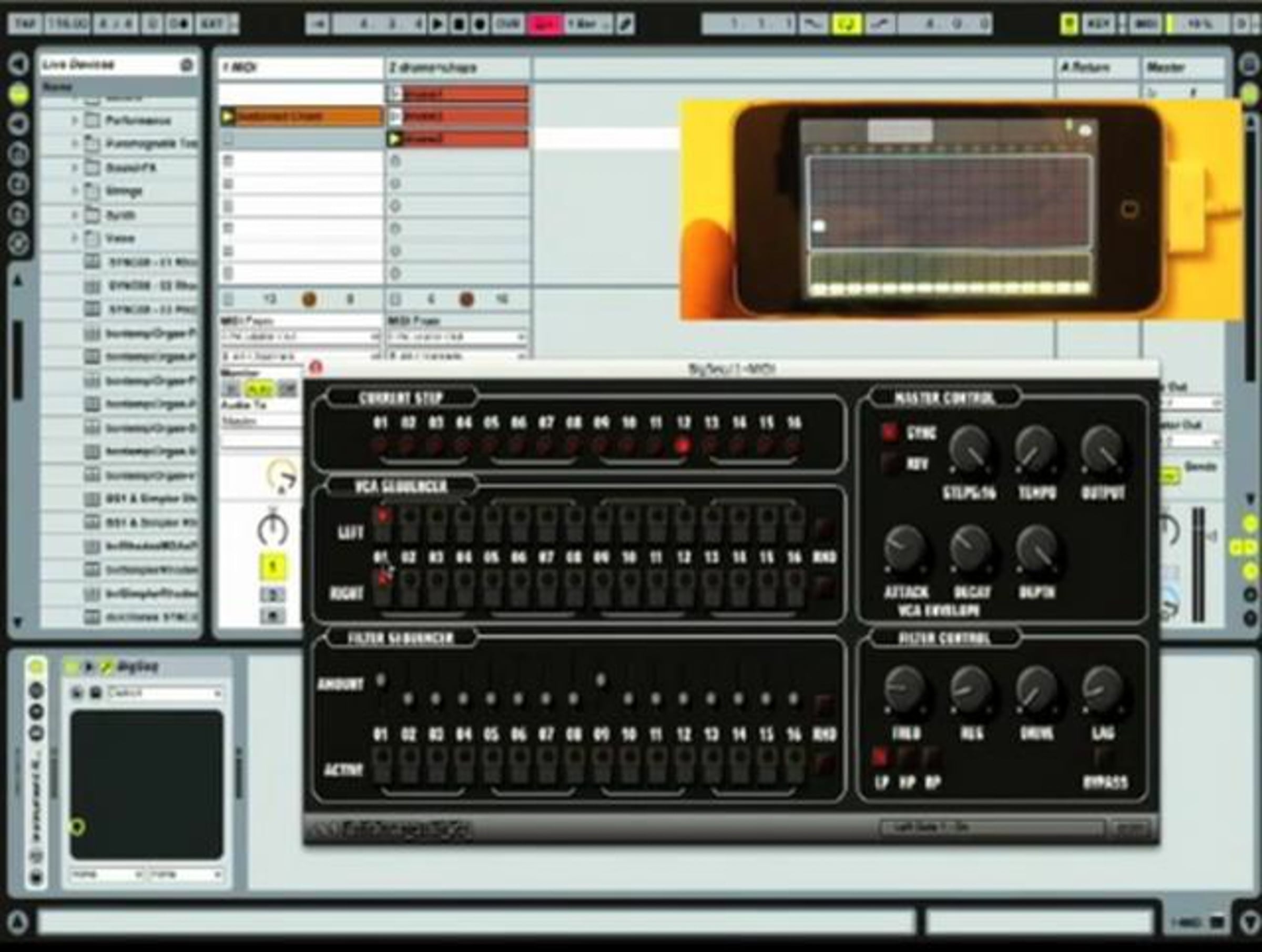Screen dimensions: 1262x952
Task: Click the FREQ knob in Filter Control
Action: (x=905, y=690)
